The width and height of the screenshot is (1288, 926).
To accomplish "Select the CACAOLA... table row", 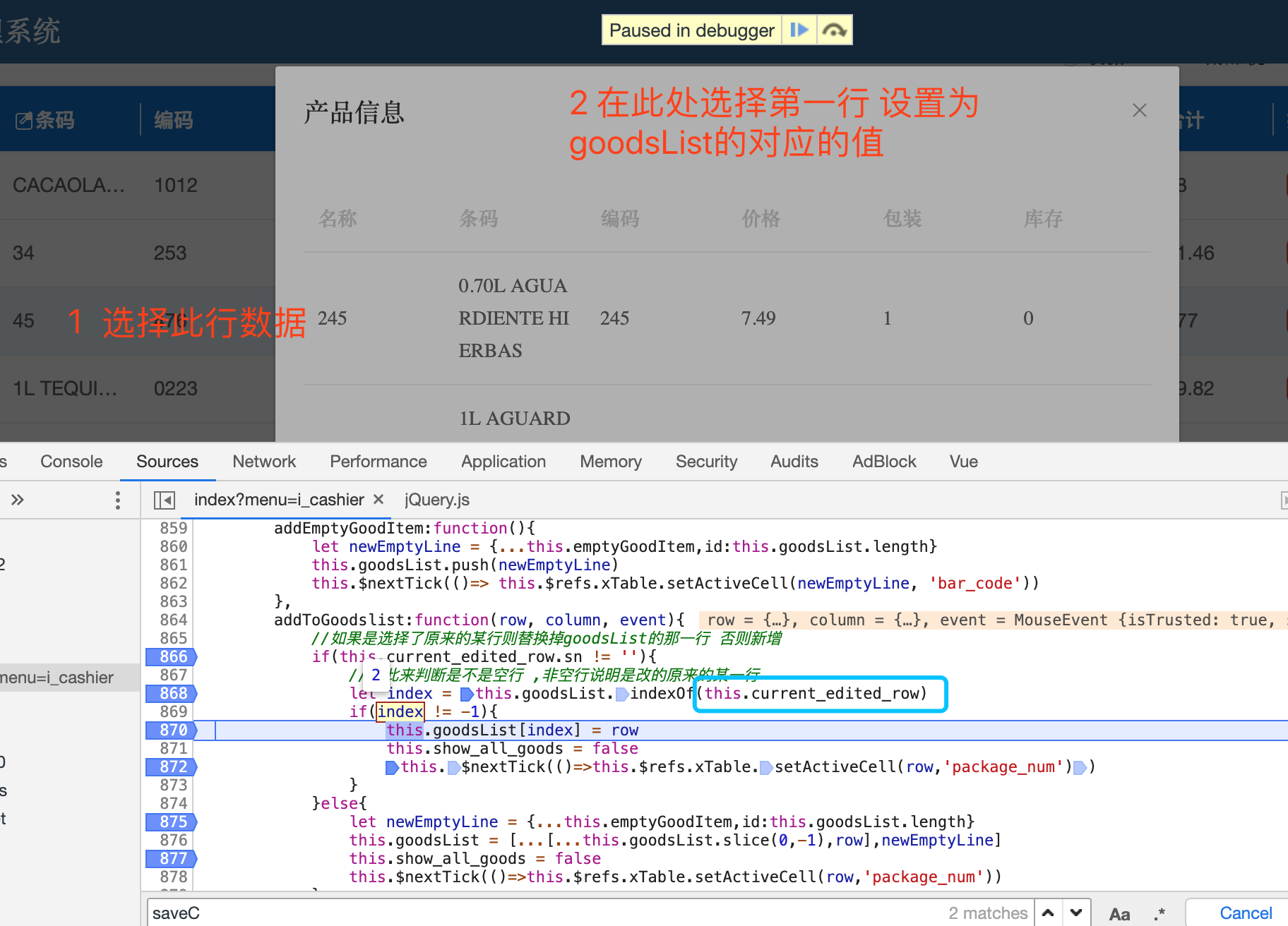I will [x=138, y=185].
